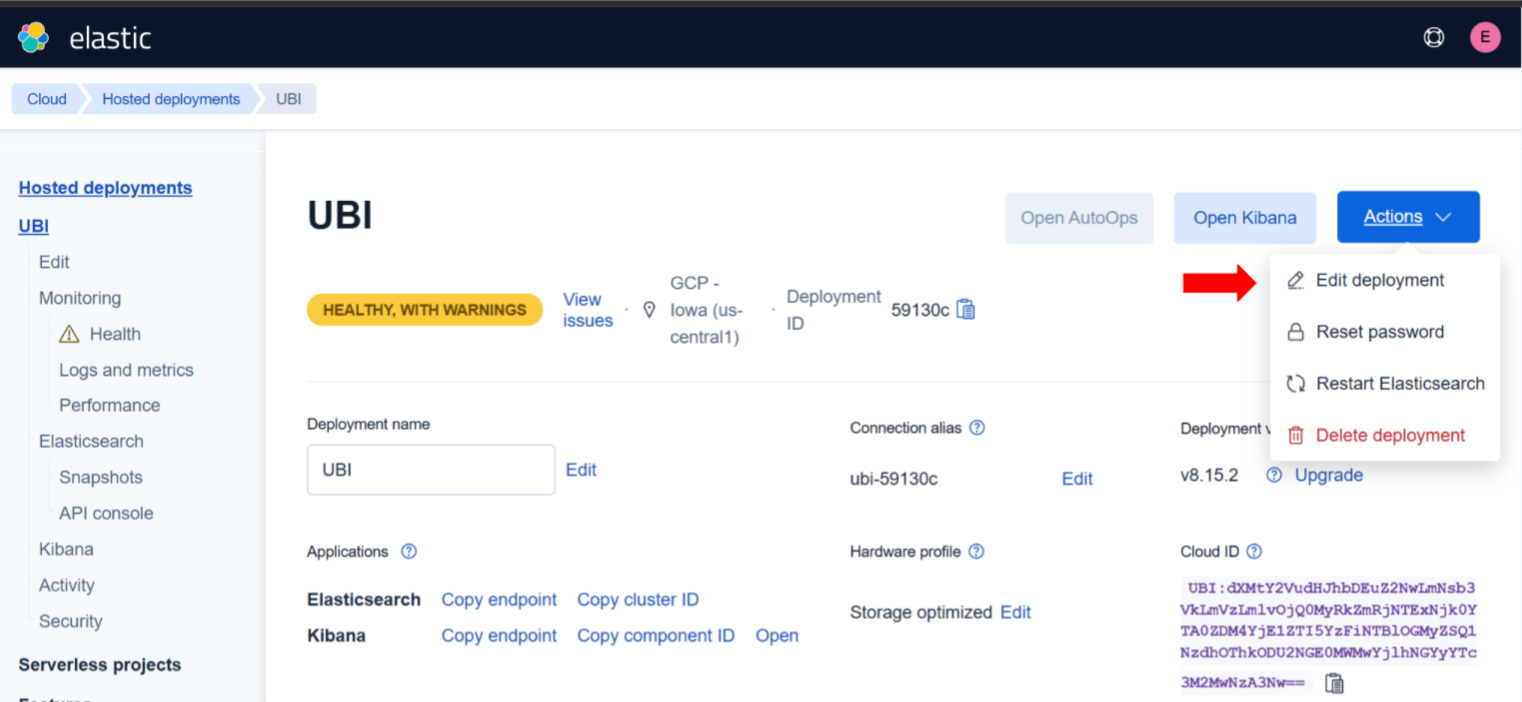Viewport: 1522px width, 702px height.
Task: Click the connection alias value ubi-59130c
Action: pyautogui.click(x=894, y=479)
